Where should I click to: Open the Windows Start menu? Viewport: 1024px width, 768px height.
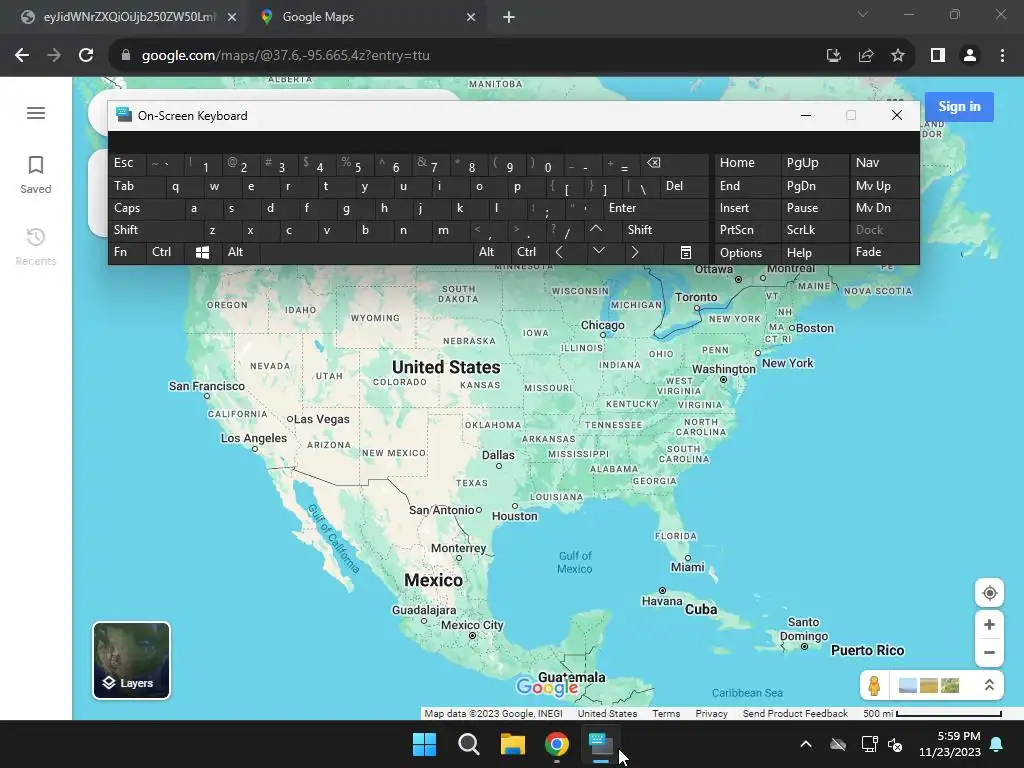(424, 744)
